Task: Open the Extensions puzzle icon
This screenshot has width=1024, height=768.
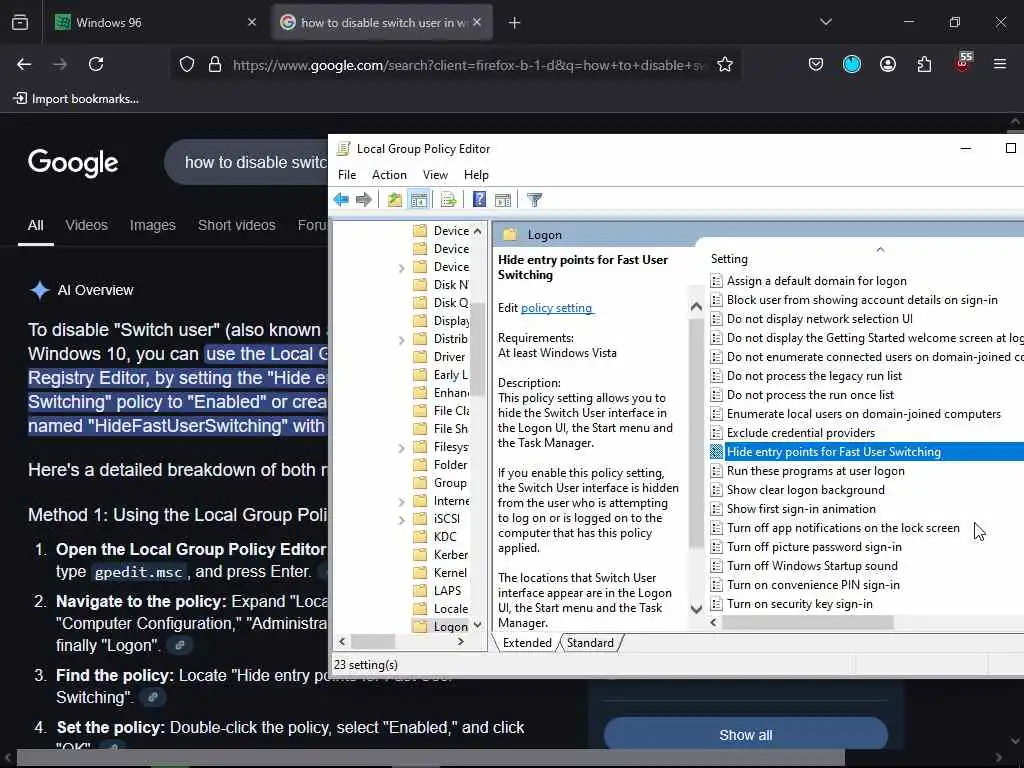Action: 924,64
